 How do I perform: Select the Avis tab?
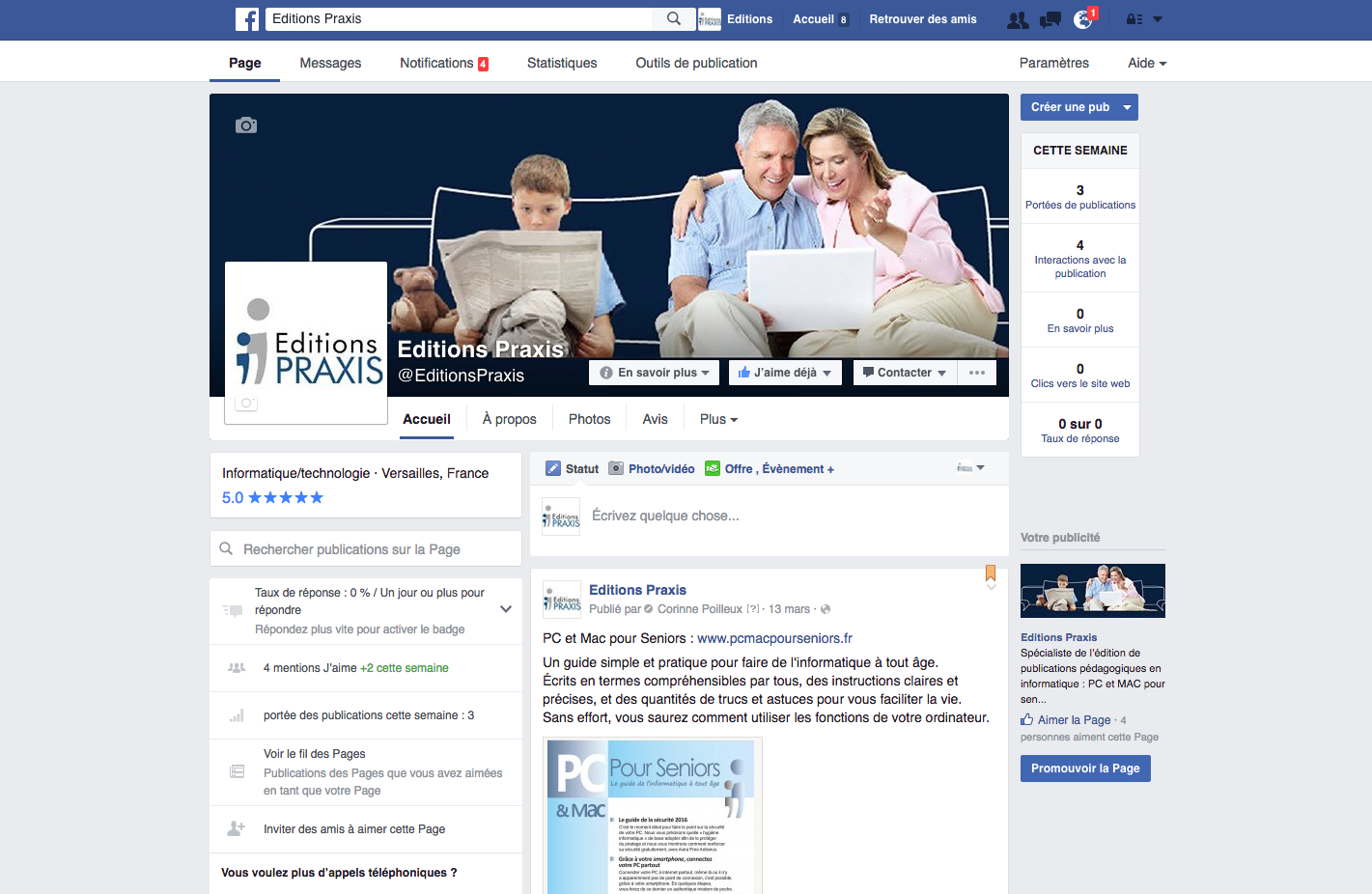(655, 419)
